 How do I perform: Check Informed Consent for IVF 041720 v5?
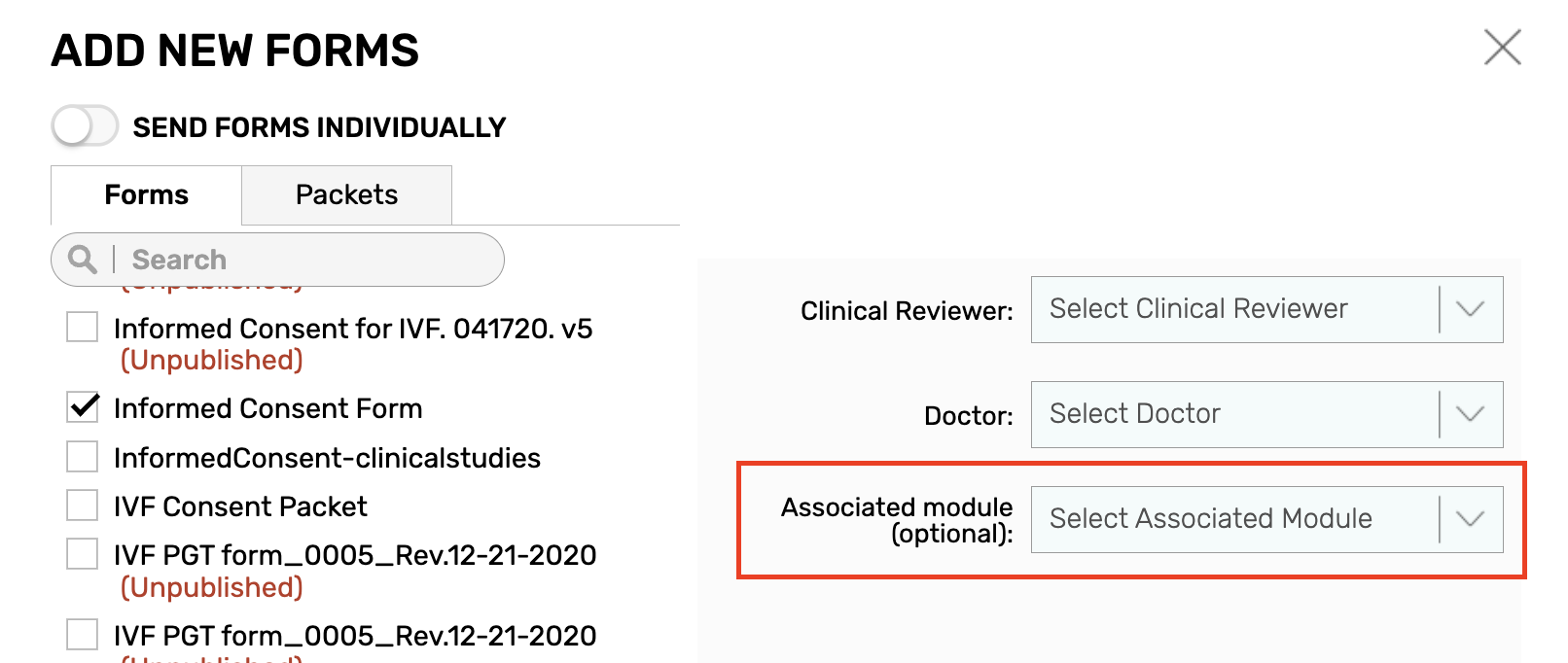pyautogui.click(x=83, y=328)
